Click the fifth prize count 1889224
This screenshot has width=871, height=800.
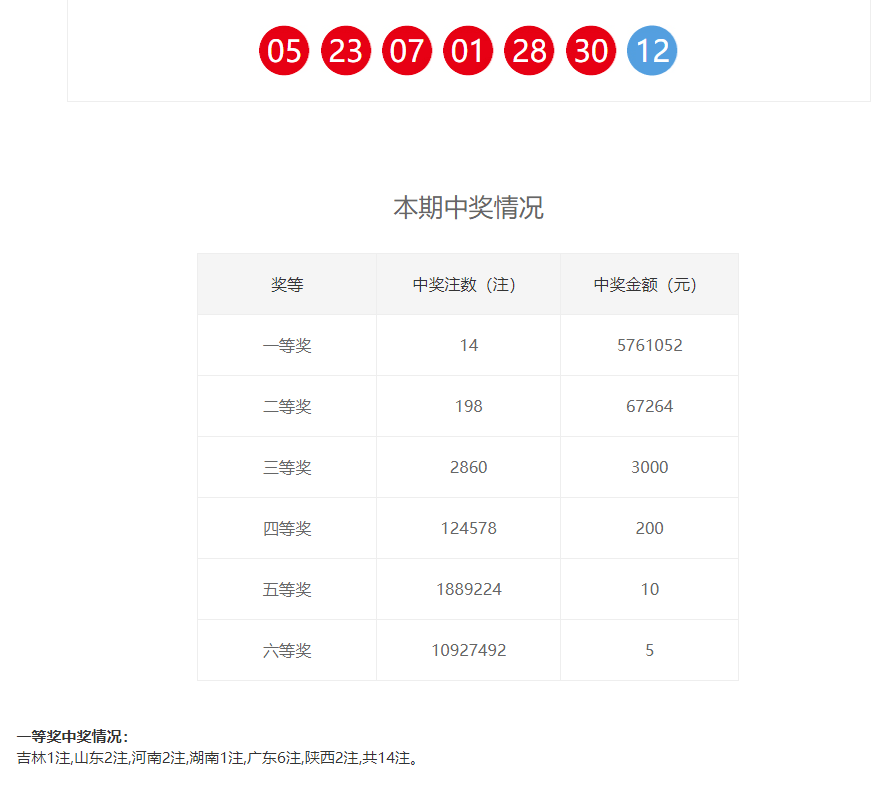point(469,589)
